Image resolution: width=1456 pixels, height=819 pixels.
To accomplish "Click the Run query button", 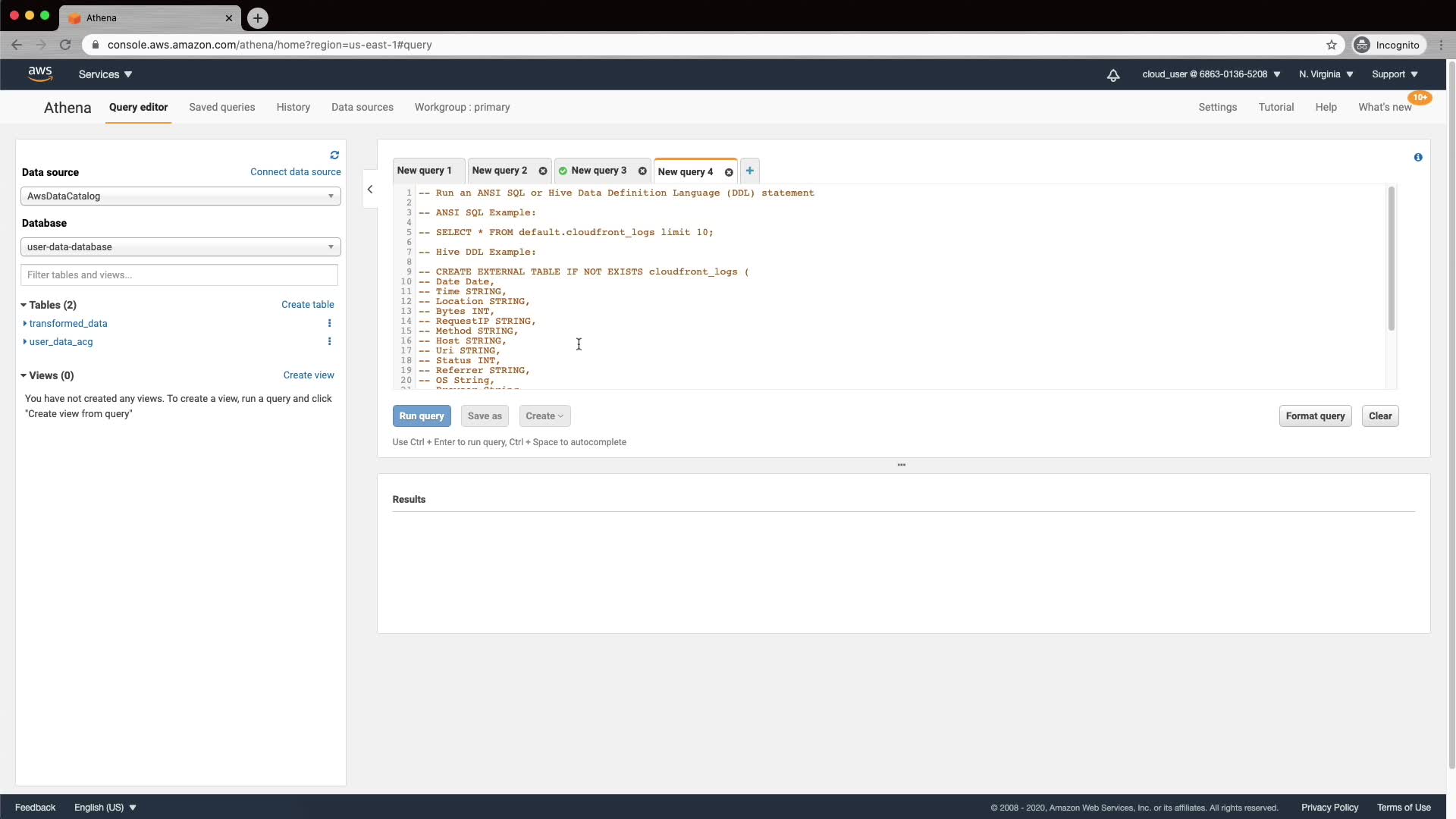I will [422, 416].
